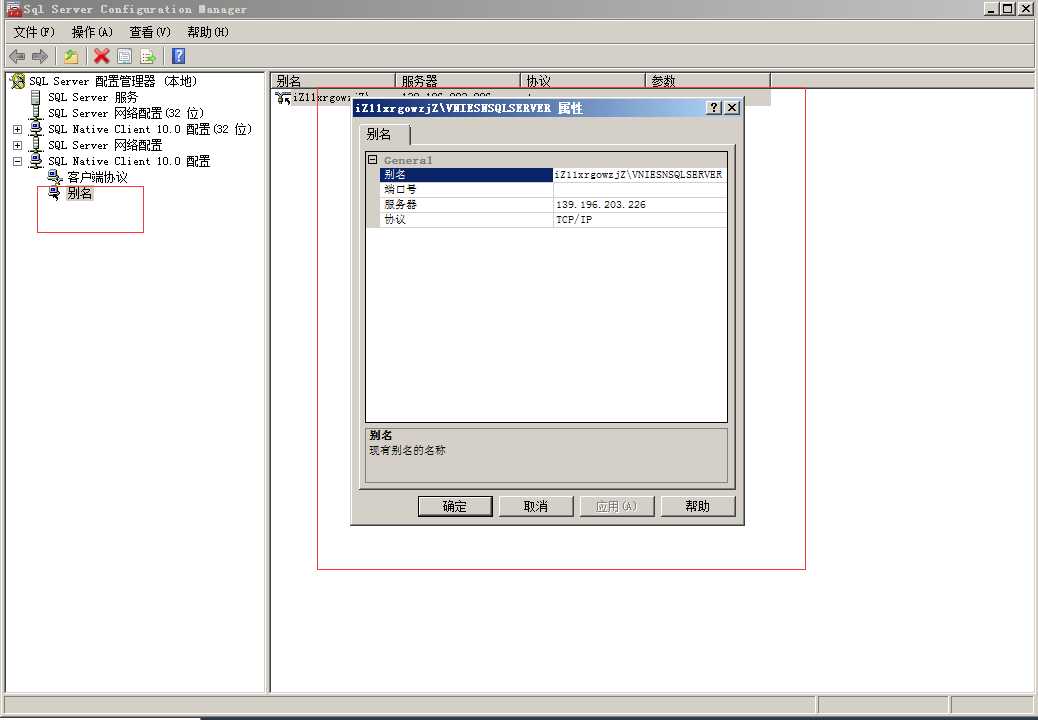
Task: Open Properties toolbar icon
Action: [x=124, y=57]
